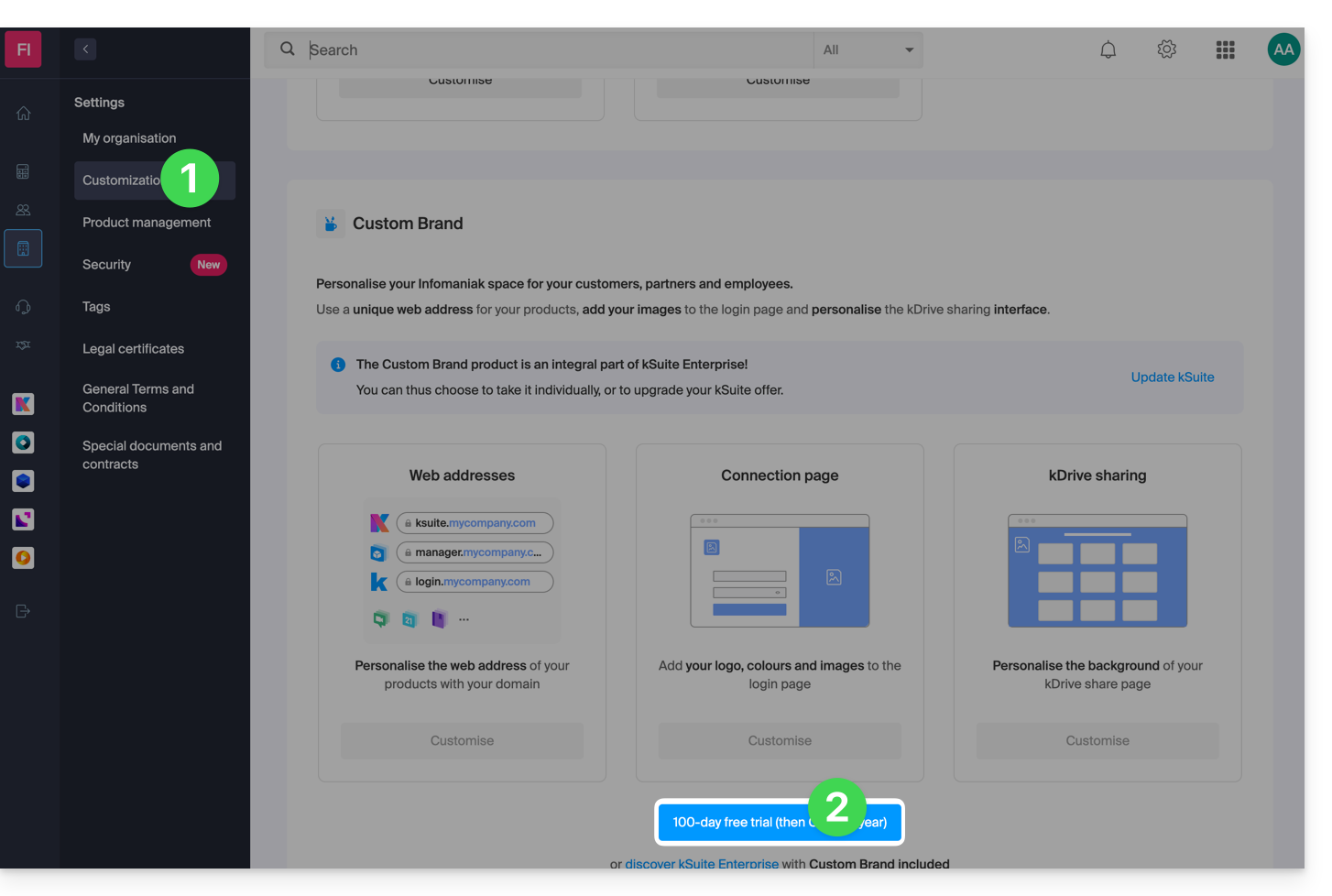1332x896 pixels.
Task: Click the Update kSuite link
Action: click(x=1172, y=377)
